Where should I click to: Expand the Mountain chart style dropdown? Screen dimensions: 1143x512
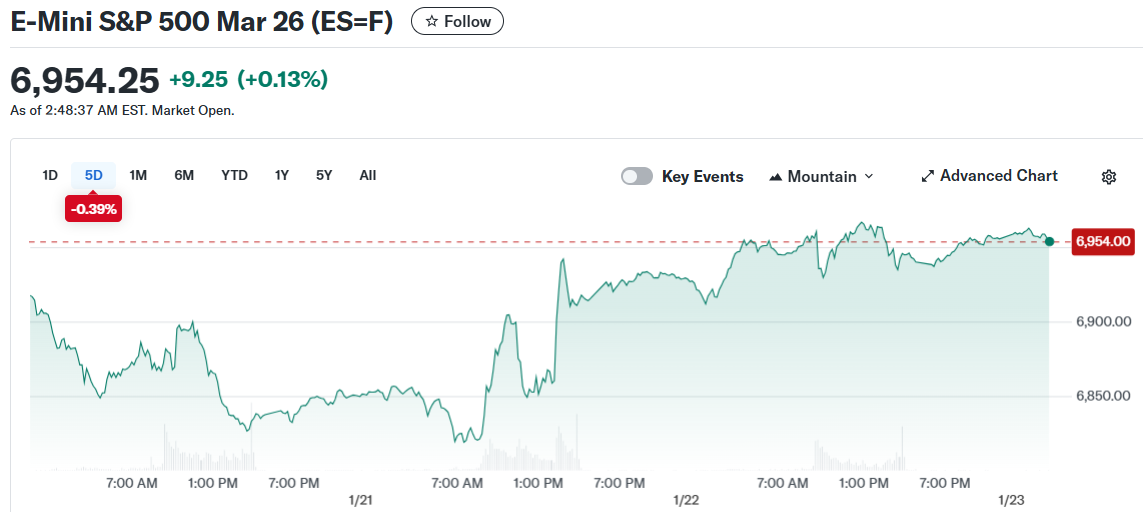coord(868,176)
